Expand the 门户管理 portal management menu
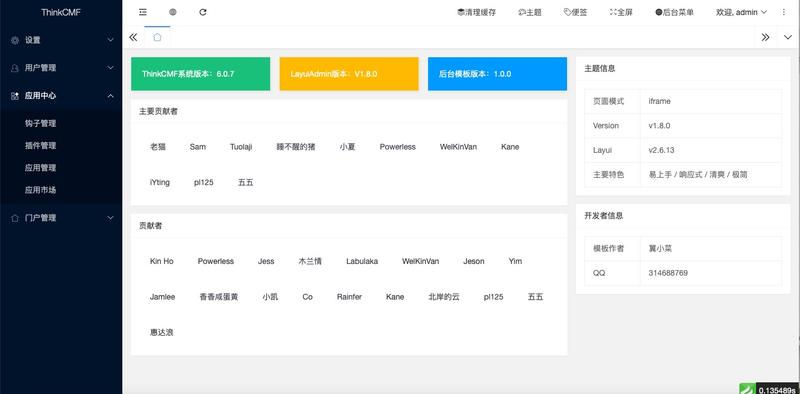The height and width of the screenshot is (394, 800). tap(61, 218)
